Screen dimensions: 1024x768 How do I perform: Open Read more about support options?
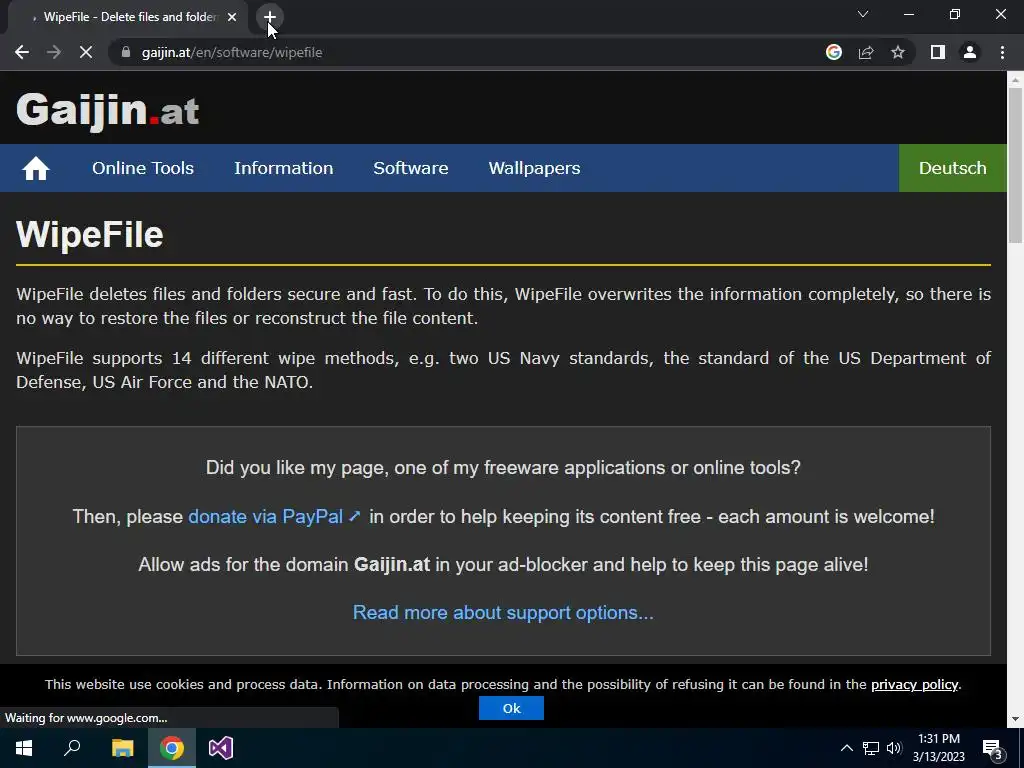pos(503,613)
